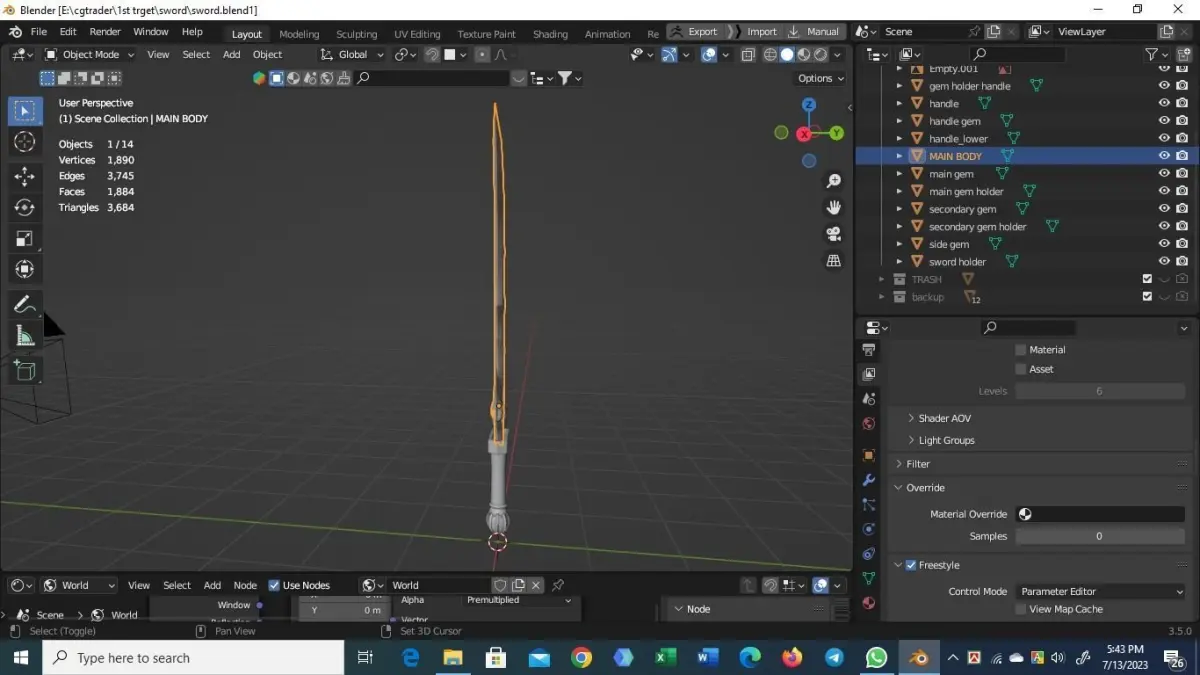Viewport: 1200px width, 675px height.
Task: Open node editor Node menu
Action: tap(245, 585)
